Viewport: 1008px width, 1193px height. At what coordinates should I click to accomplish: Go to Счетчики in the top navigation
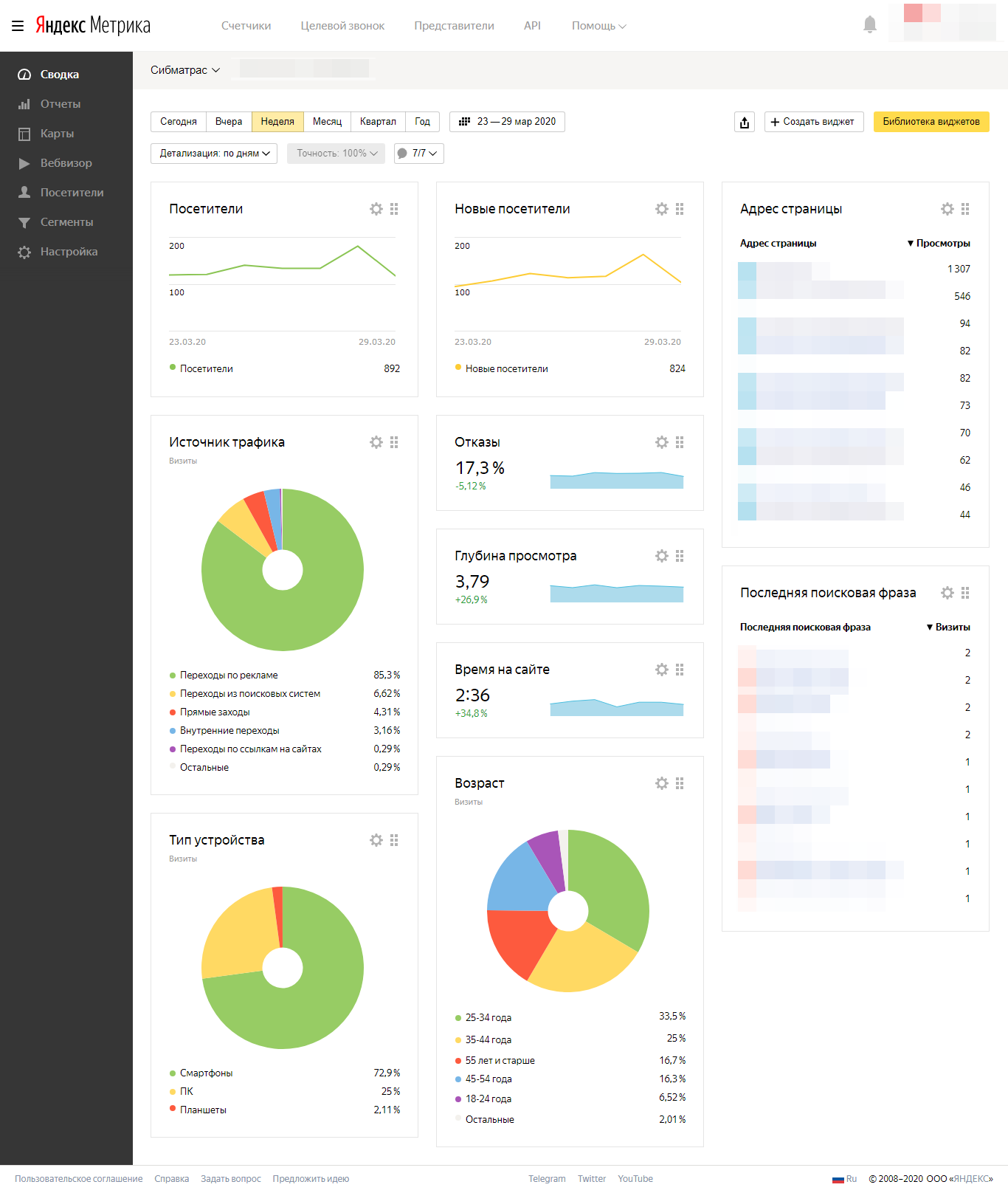pos(246,26)
